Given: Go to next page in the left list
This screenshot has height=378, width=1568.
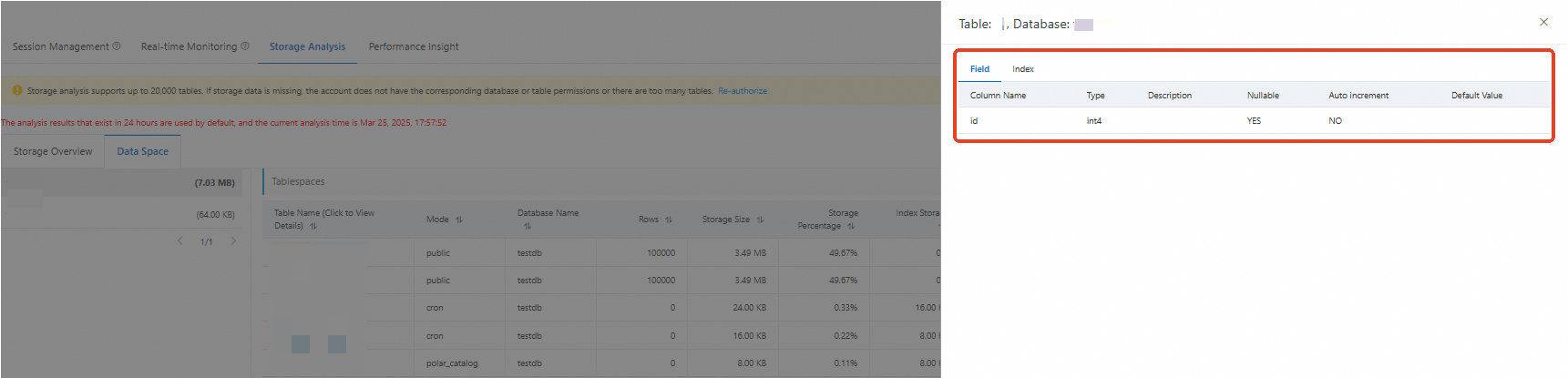Looking at the screenshot, I should click(x=233, y=241).
